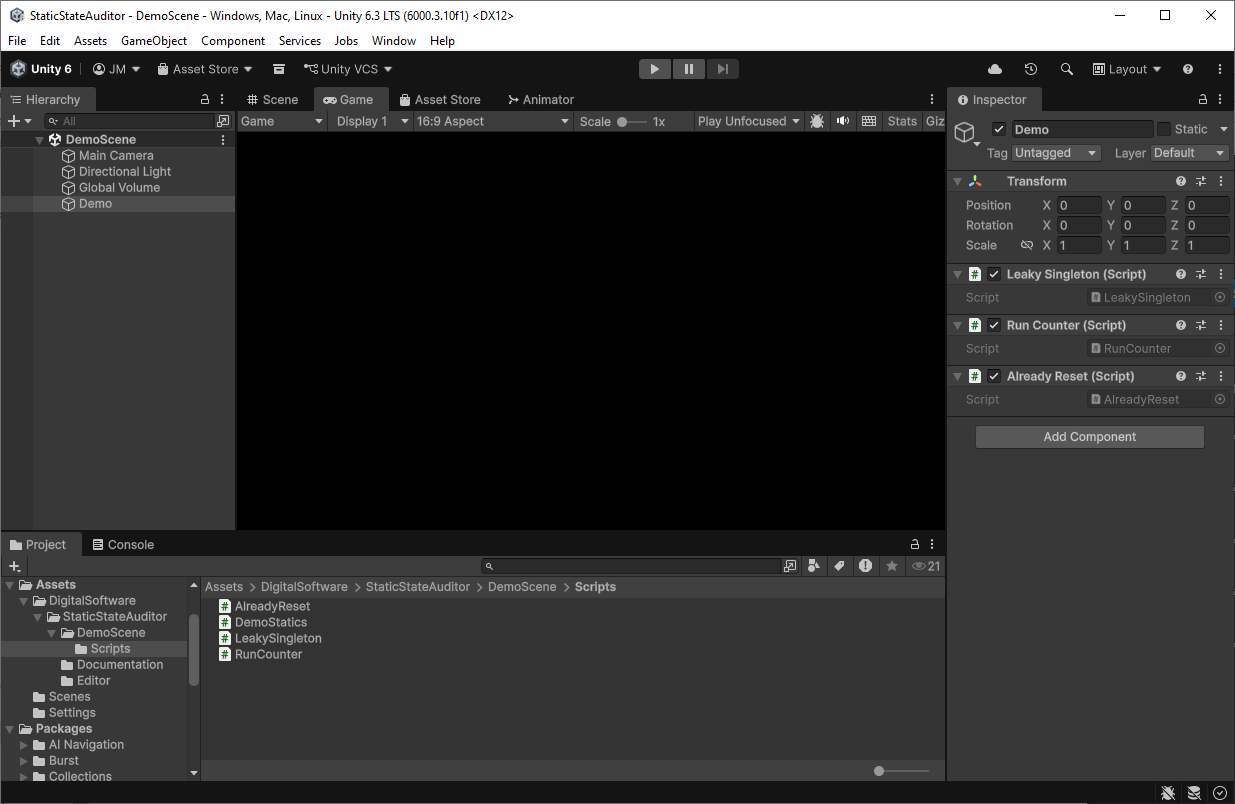The image size is (1235, 804).
Task: Open Inspector panel more options menu
Action: [x=1220, y=100]
